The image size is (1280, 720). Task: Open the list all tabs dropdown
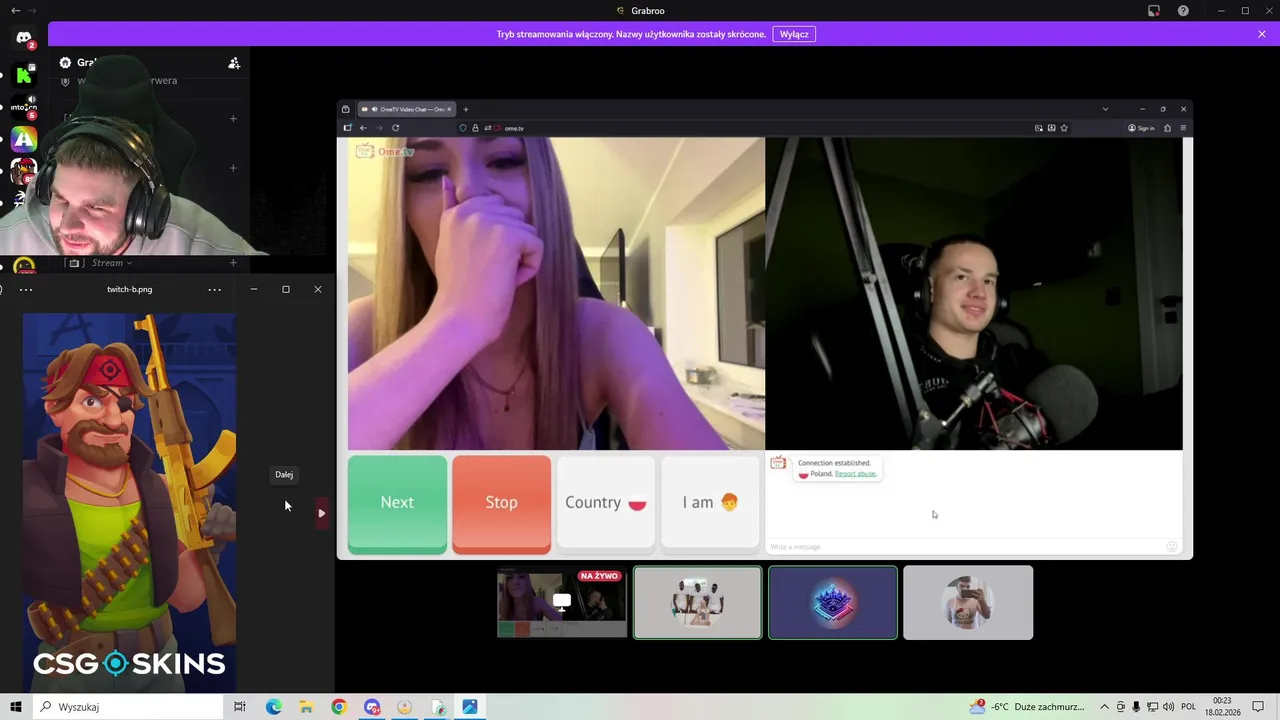point(1105,109)
